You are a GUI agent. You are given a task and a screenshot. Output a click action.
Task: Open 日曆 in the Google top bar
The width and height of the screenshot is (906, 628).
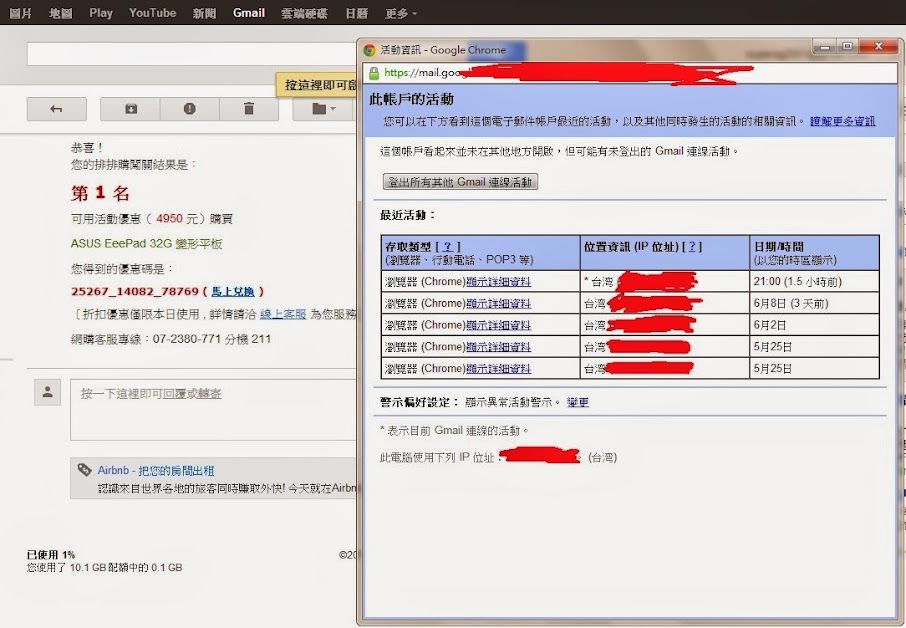pyautogui.click(x=356, y=13)
